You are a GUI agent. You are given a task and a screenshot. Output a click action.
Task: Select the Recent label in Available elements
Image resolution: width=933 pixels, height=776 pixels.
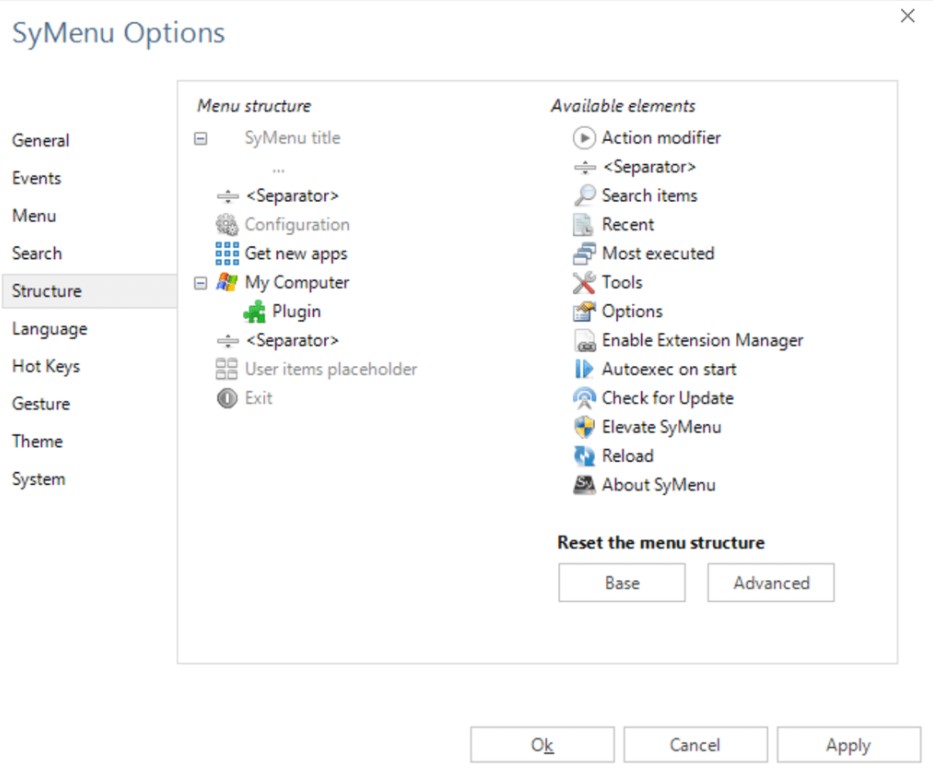coord(628,225)
